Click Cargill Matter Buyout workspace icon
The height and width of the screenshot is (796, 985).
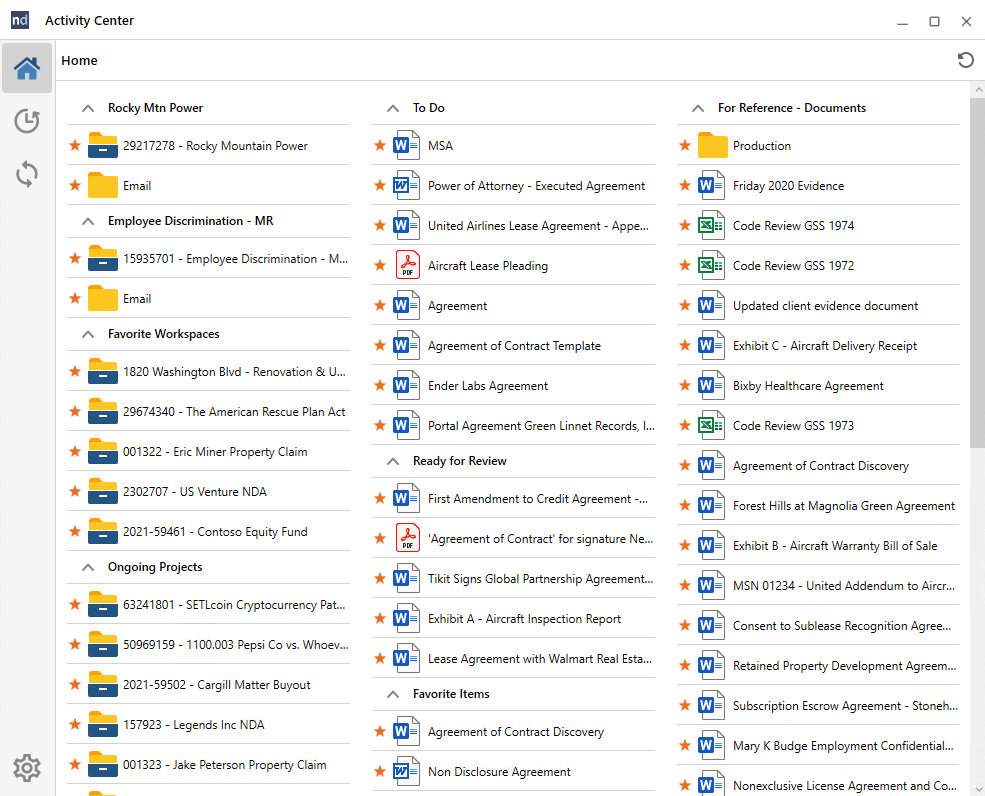102,684
